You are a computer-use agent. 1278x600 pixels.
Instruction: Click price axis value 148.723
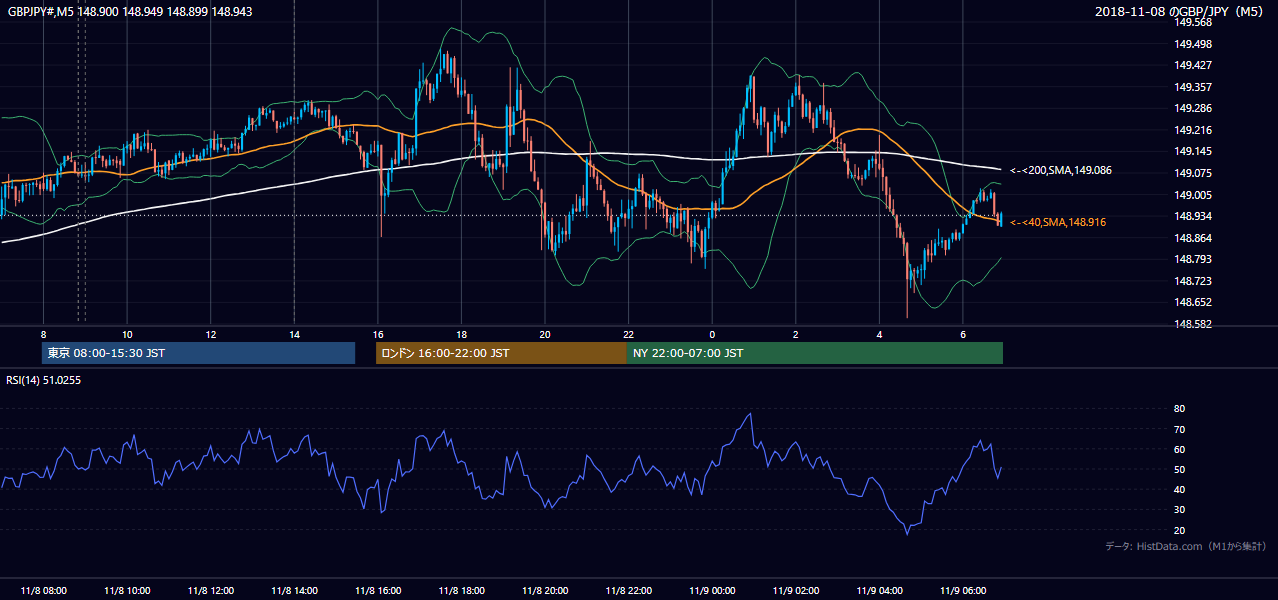click(1194, 281)
